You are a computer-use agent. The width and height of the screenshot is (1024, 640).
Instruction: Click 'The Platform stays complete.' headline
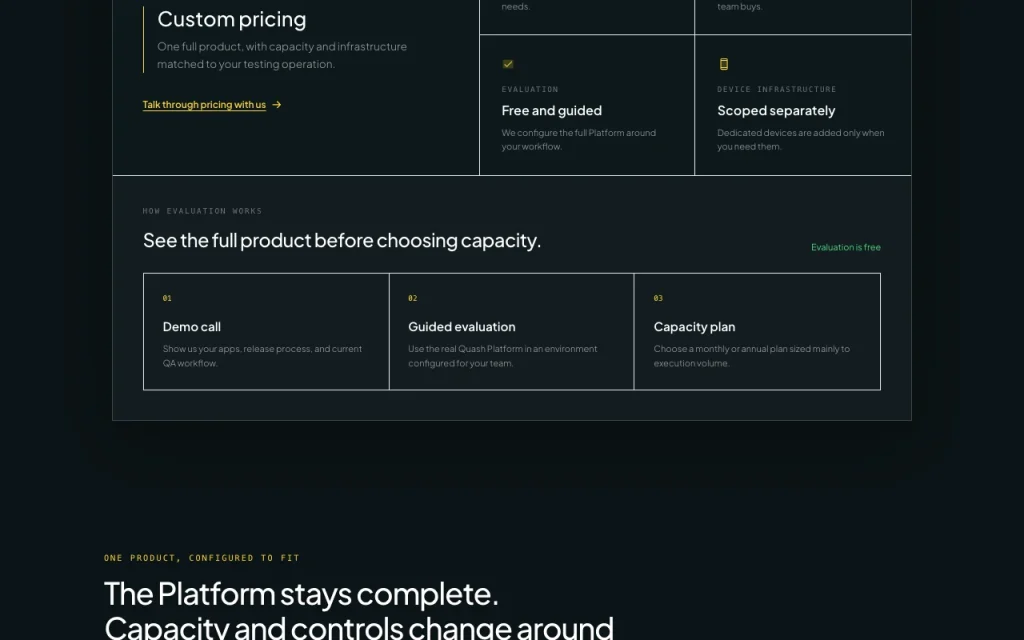(301, 594)
